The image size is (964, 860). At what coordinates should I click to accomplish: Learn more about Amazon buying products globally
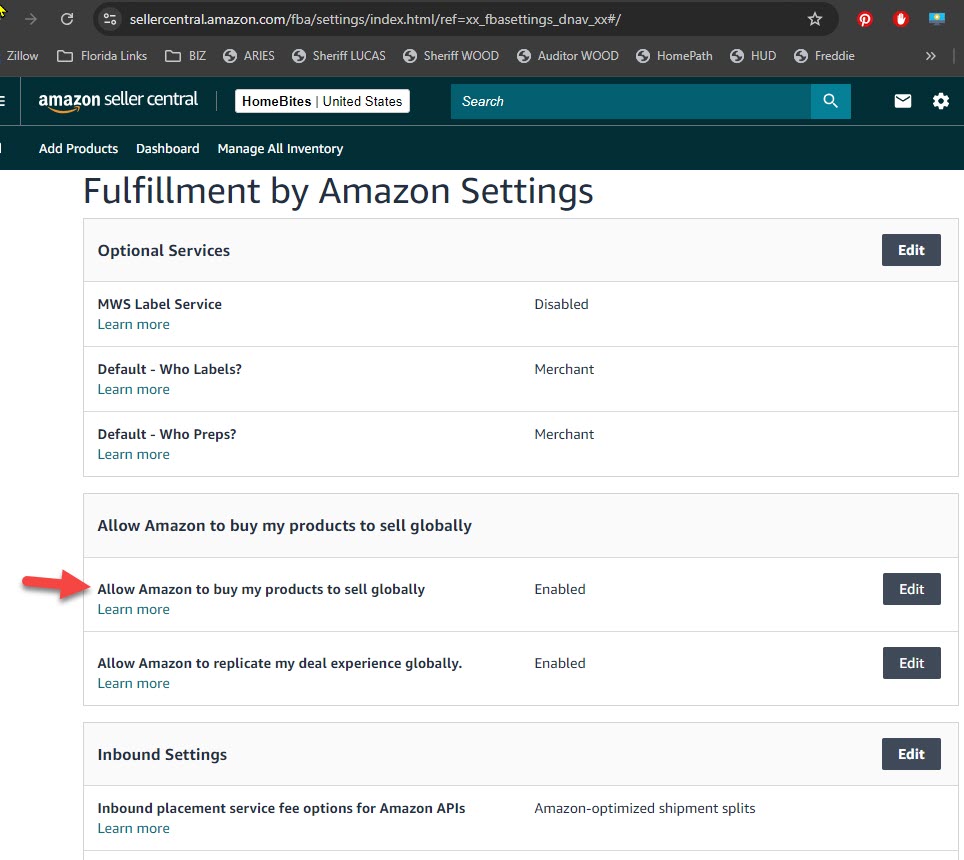133,610
